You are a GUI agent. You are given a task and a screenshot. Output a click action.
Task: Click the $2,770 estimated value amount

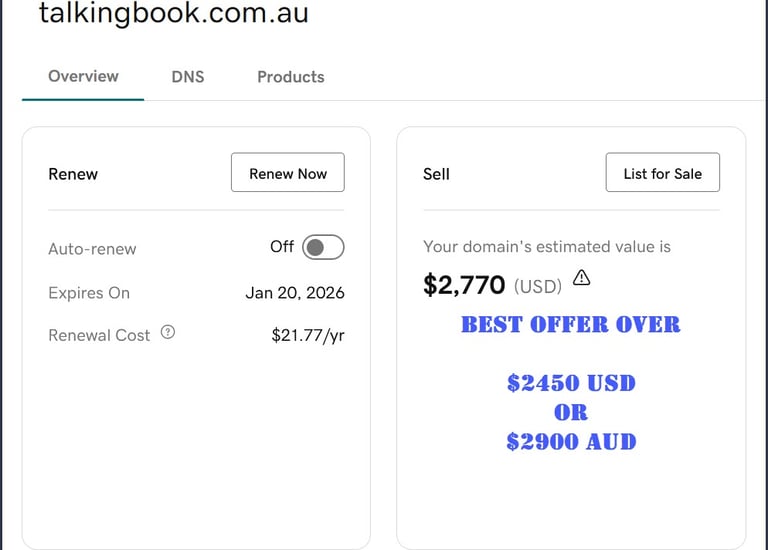click(x=464, y=286)
